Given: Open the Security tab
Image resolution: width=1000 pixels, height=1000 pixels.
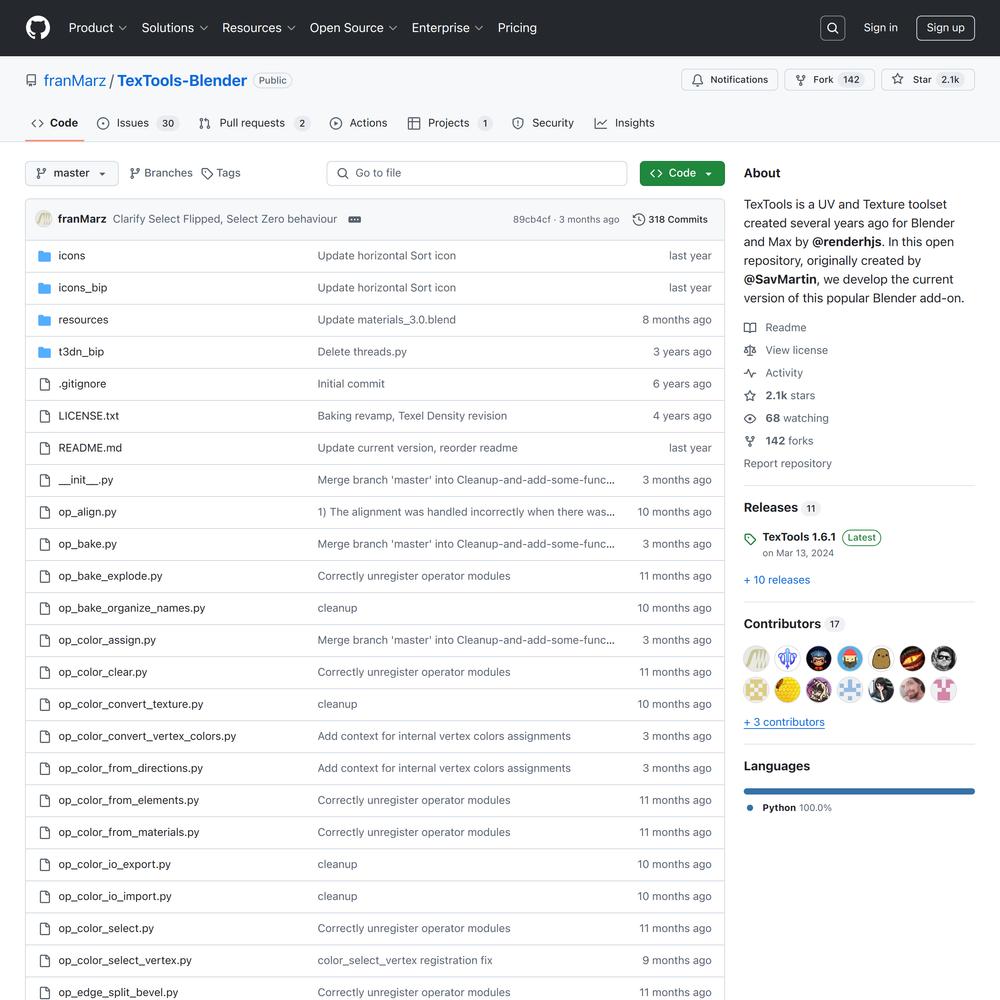Looking at the screenshot, I should click(543, 123).
